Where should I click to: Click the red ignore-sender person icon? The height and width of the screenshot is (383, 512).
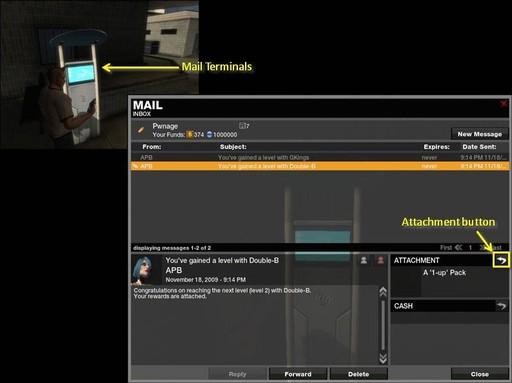click(380, 260)
